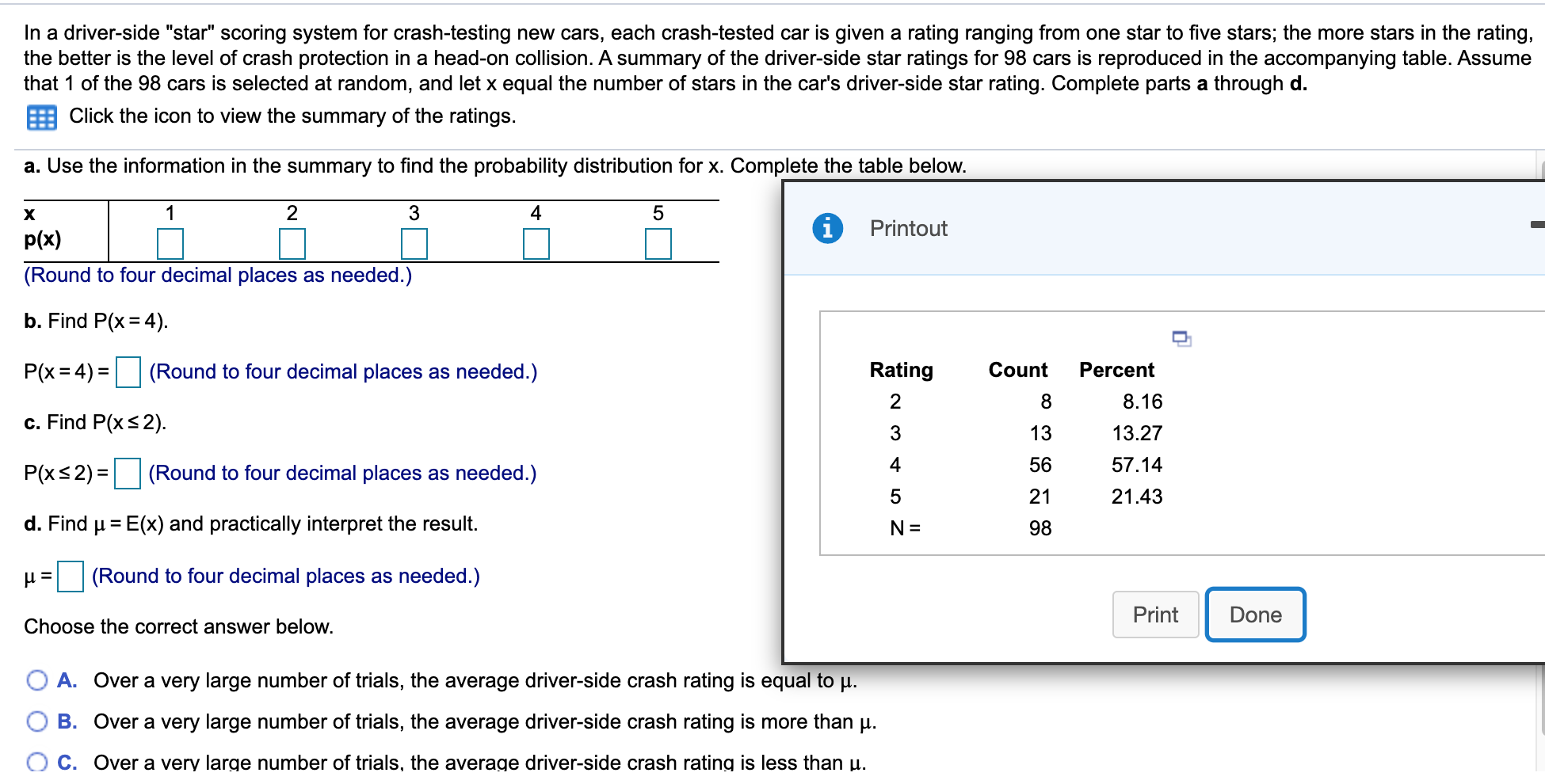Image resolution: width=1545 pixels, height=784 pixels.
Task: Click the Done button to close the printout
Action: coord(1254,614)
